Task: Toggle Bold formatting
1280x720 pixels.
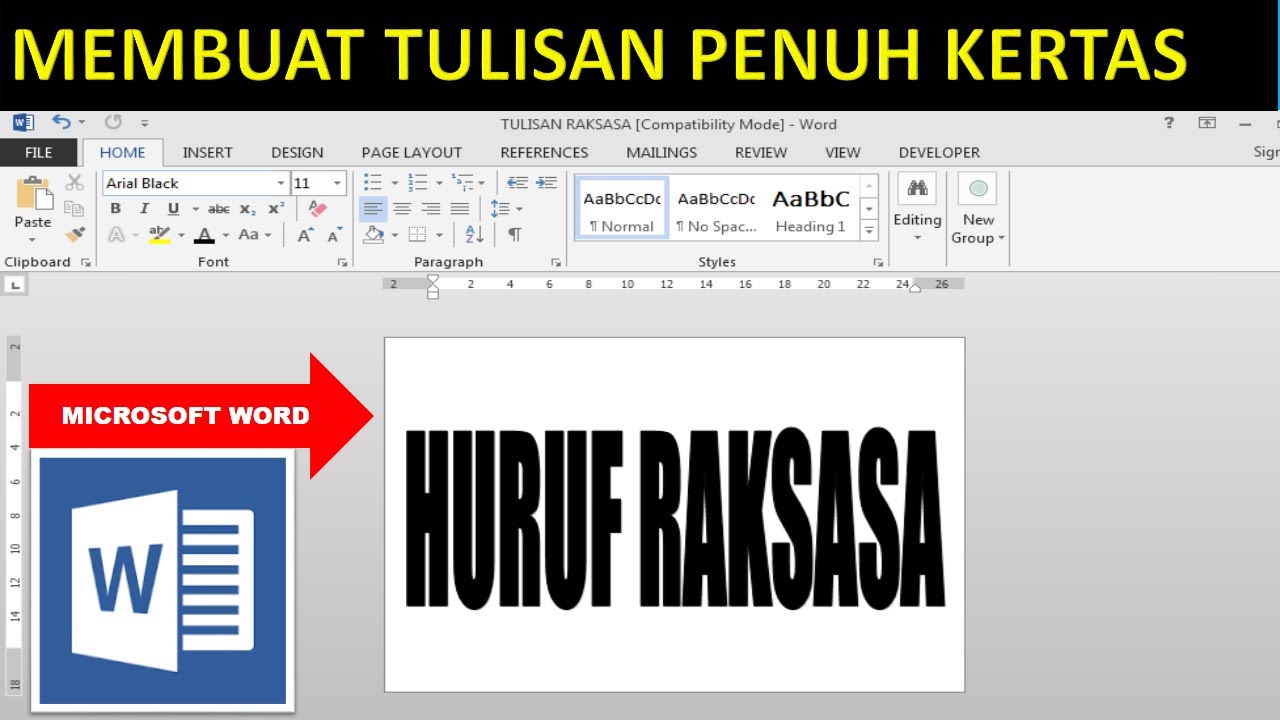Action: coord(116,209)
